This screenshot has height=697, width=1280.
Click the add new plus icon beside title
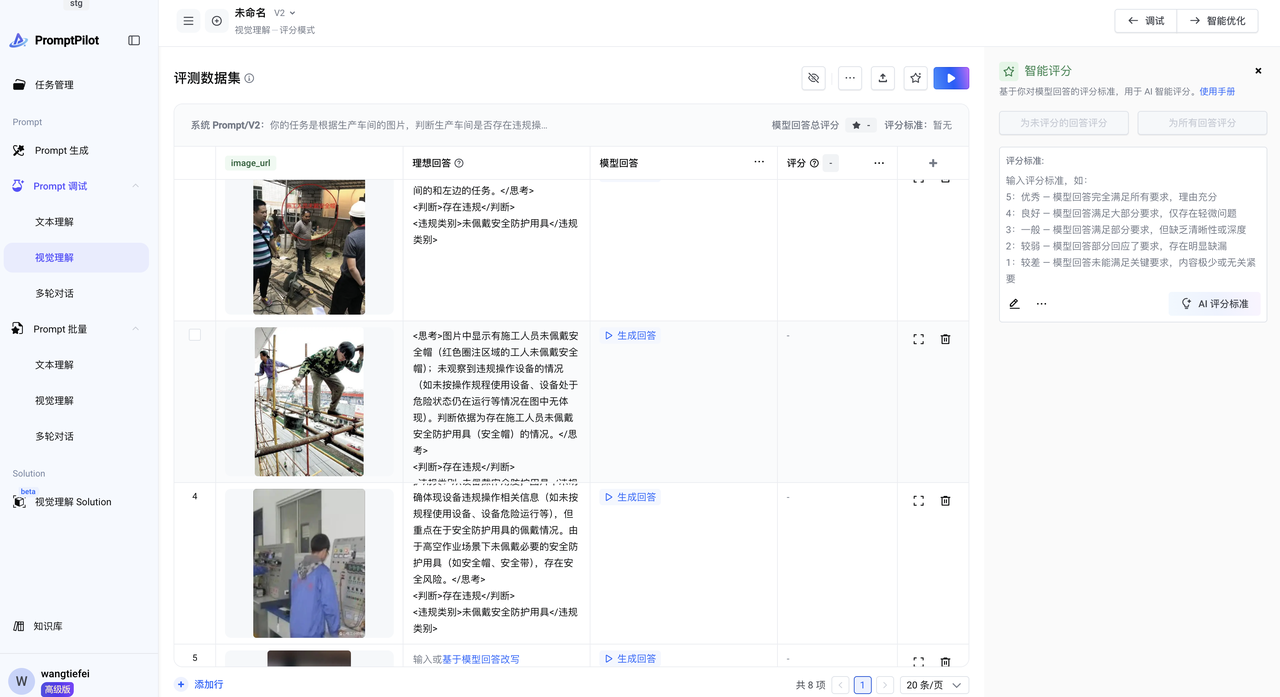click(216, 21)
